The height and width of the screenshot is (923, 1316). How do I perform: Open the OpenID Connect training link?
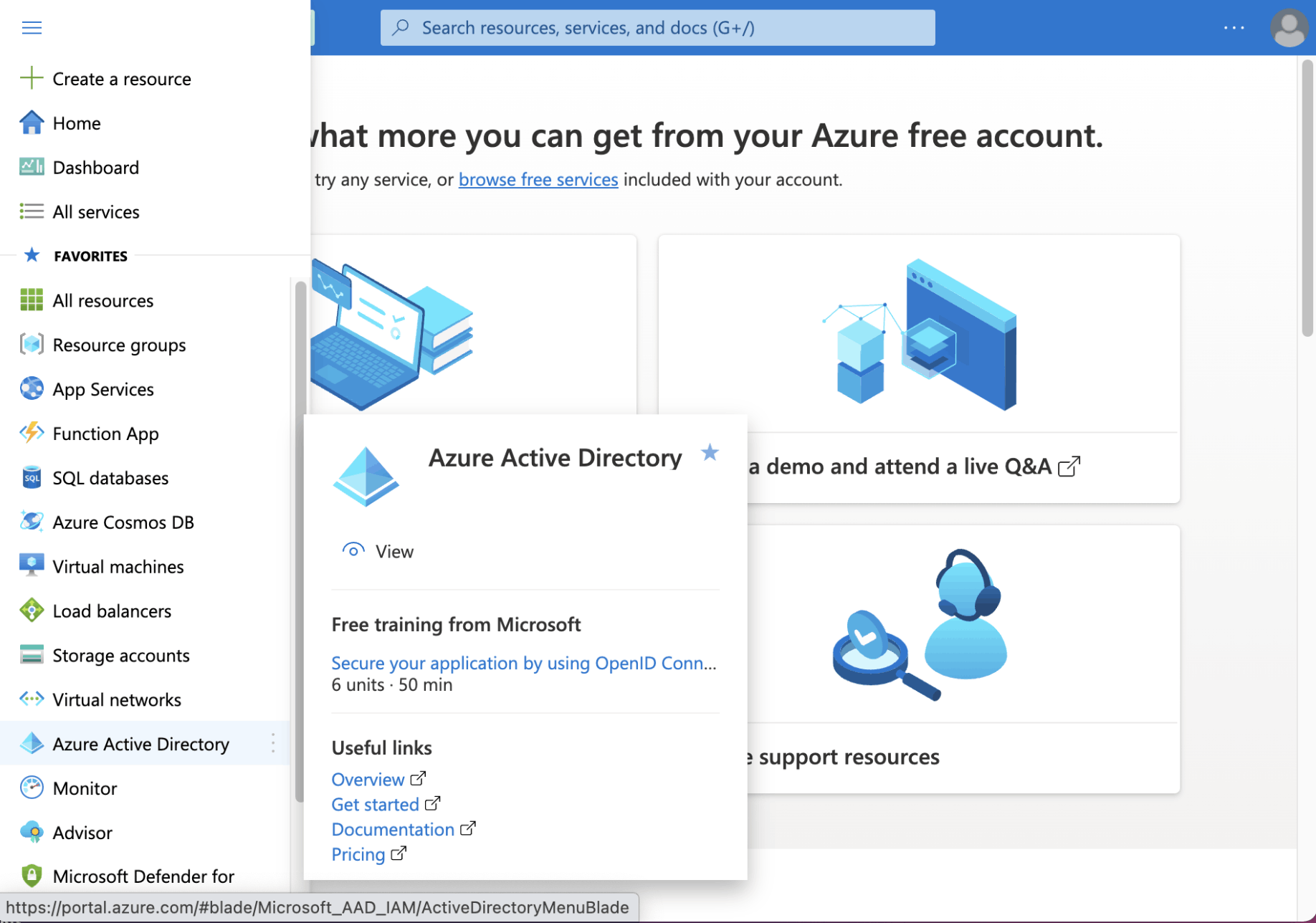click(524, 663)
